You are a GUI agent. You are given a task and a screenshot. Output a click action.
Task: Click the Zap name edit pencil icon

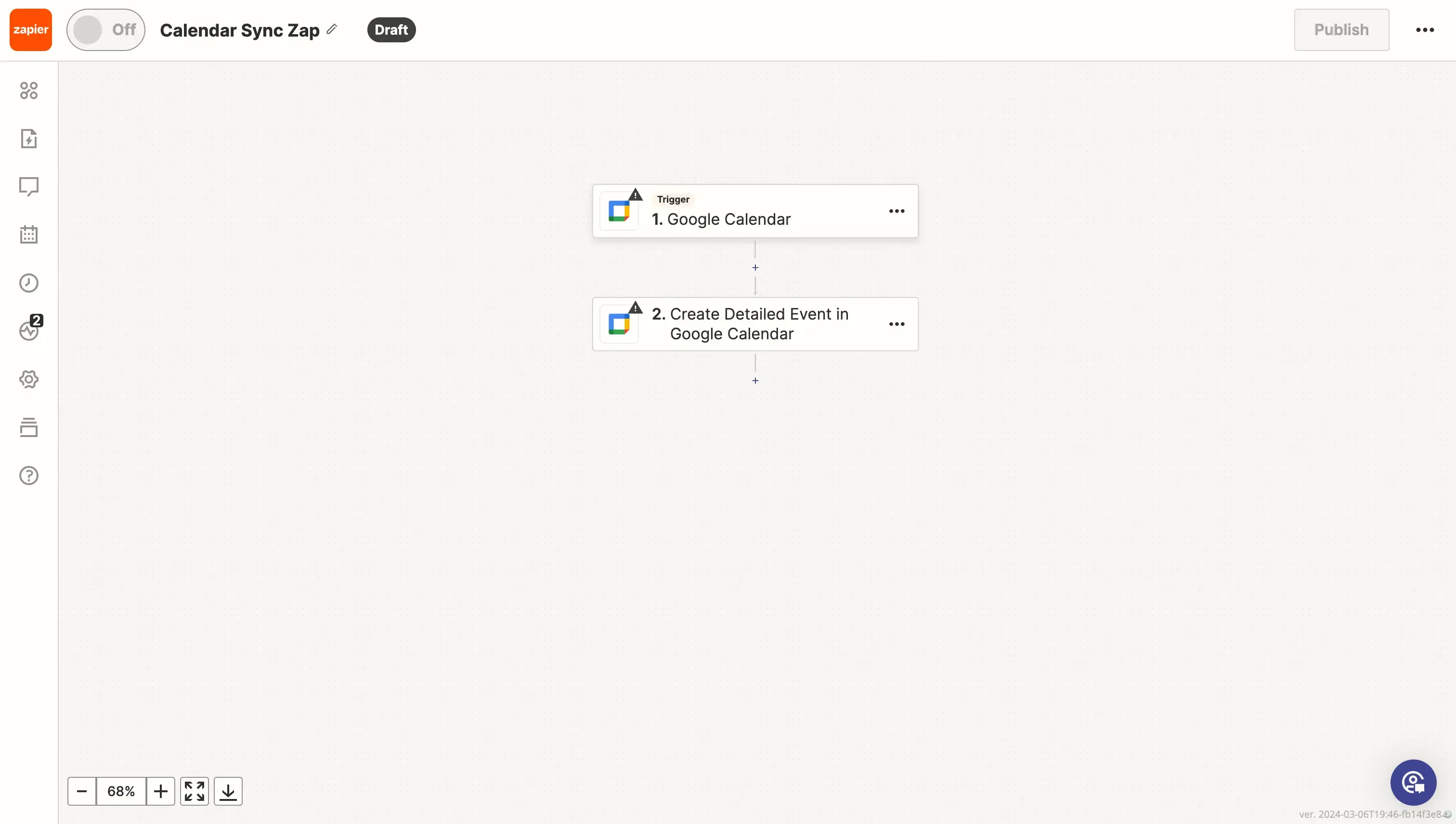point(334,30)
